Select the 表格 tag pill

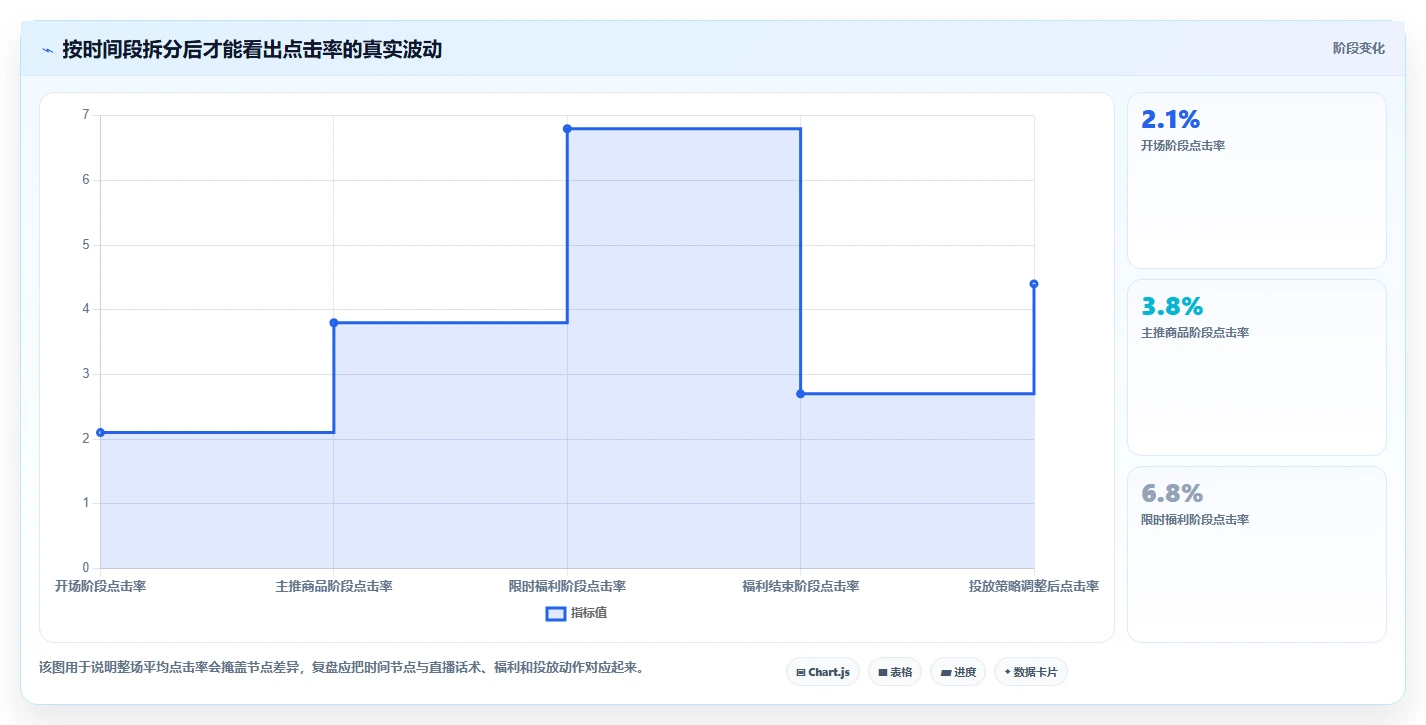tap(895, 672)
